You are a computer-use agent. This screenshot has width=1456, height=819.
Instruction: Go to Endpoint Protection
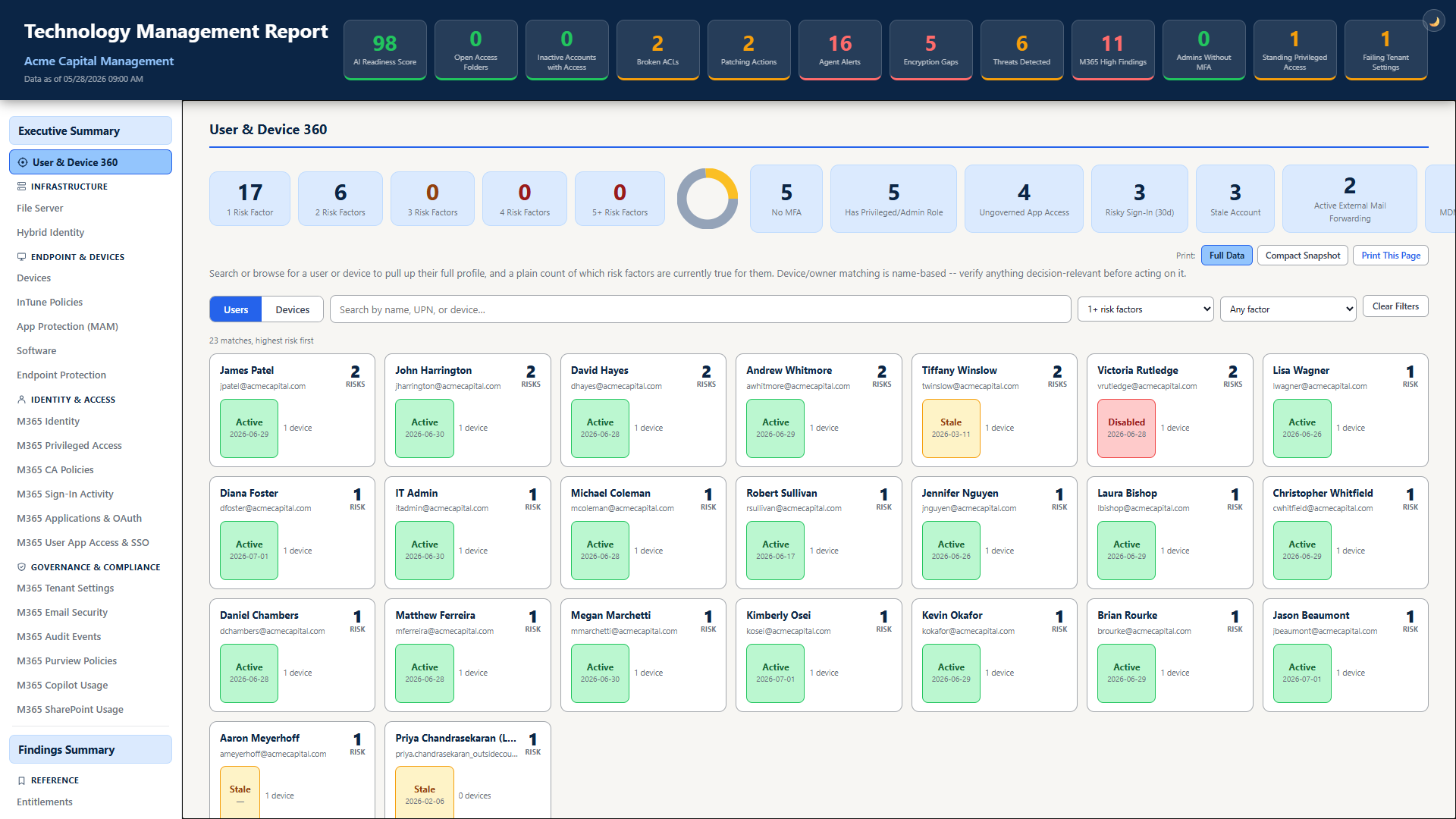tap(61, 375)
